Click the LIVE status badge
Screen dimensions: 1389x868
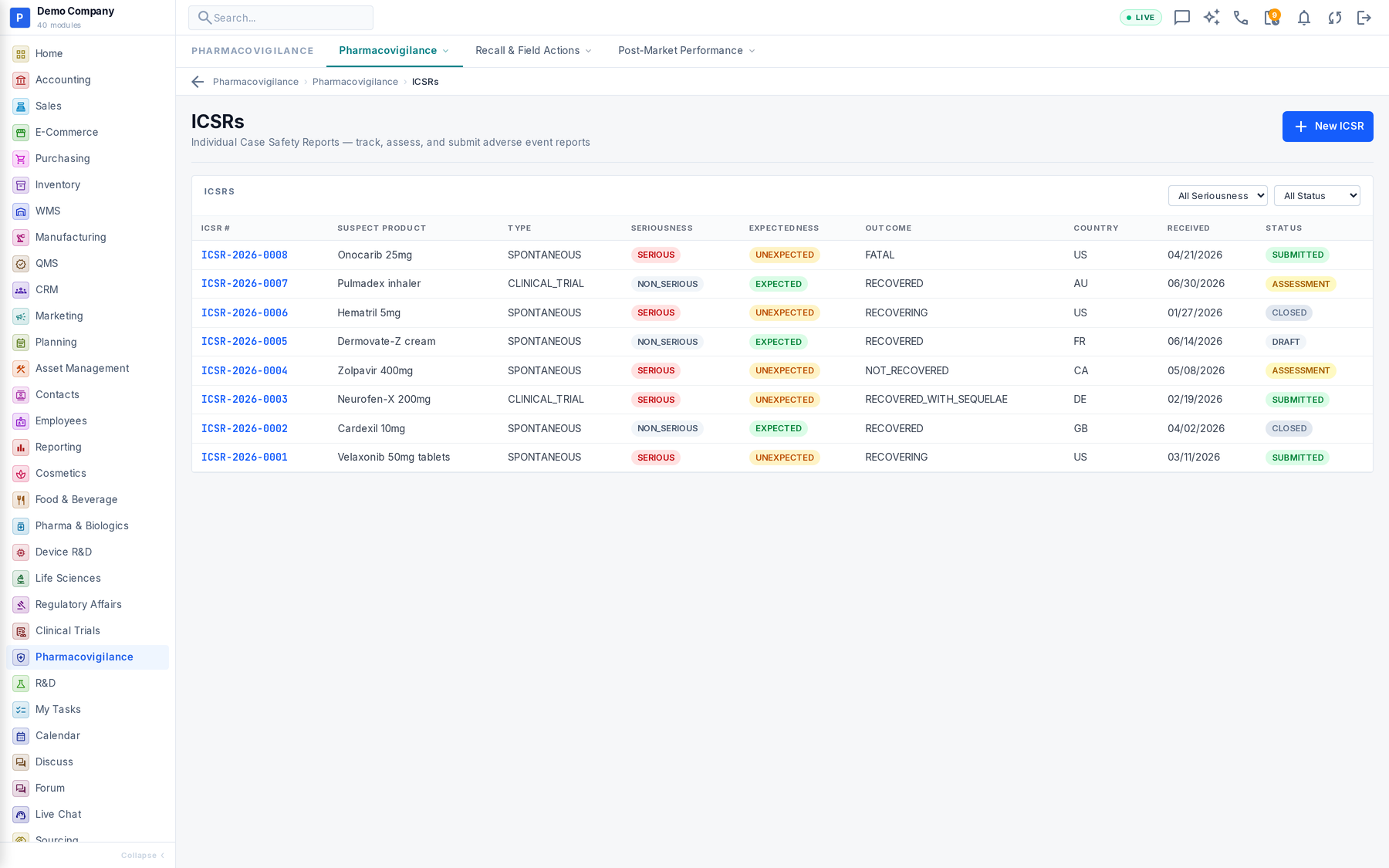[1141, 18]
